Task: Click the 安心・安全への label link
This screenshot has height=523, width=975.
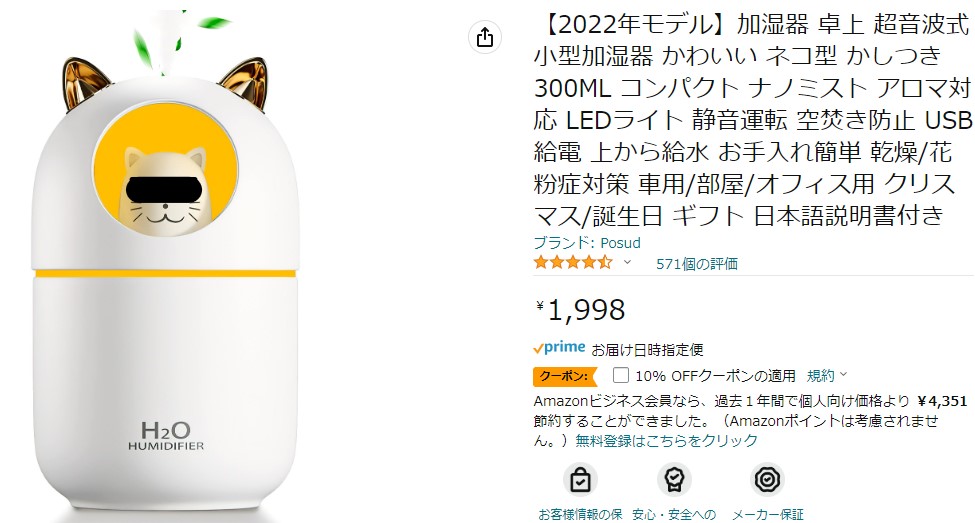Action: click(674, 514)
